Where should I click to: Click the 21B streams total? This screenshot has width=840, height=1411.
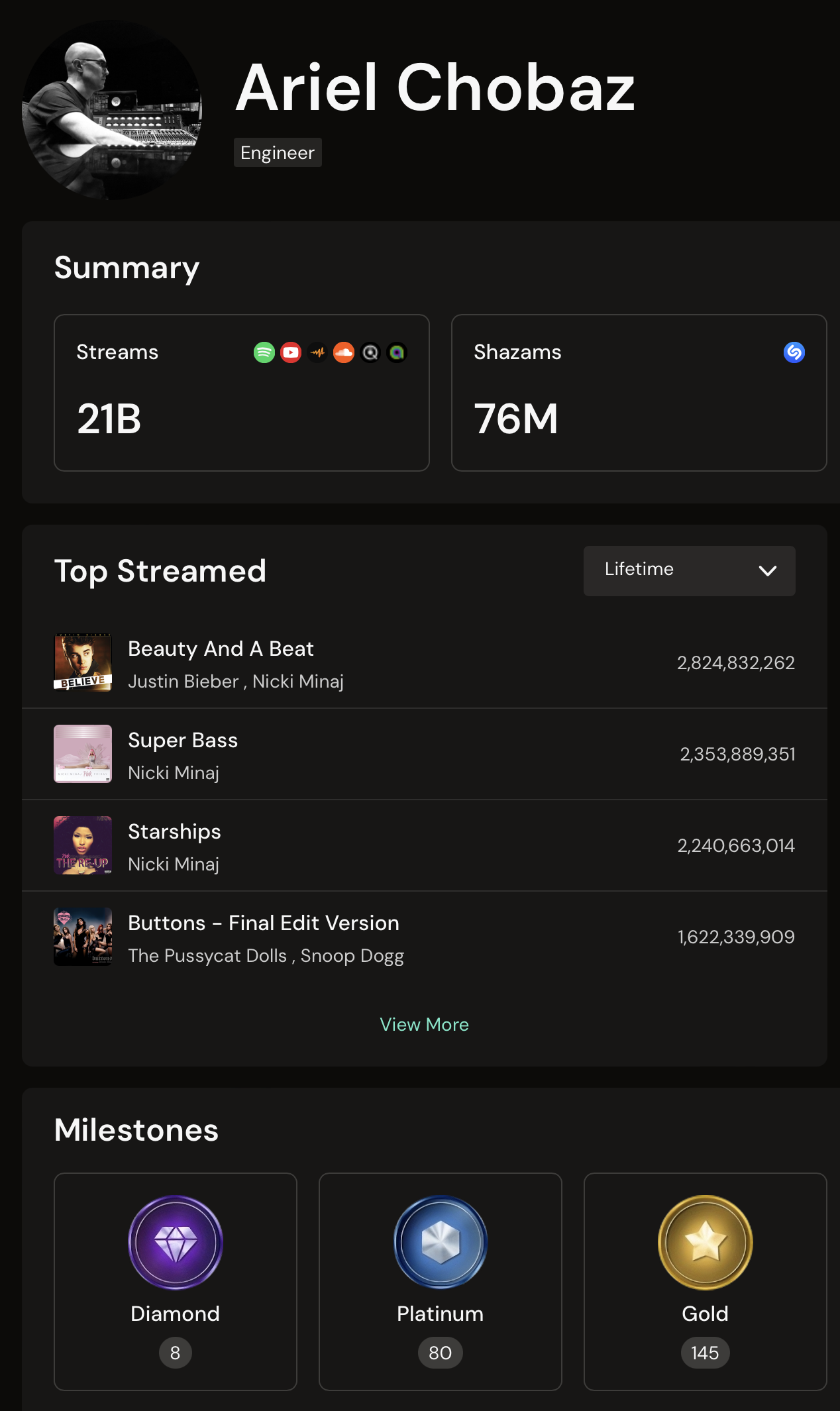(109, 419)
